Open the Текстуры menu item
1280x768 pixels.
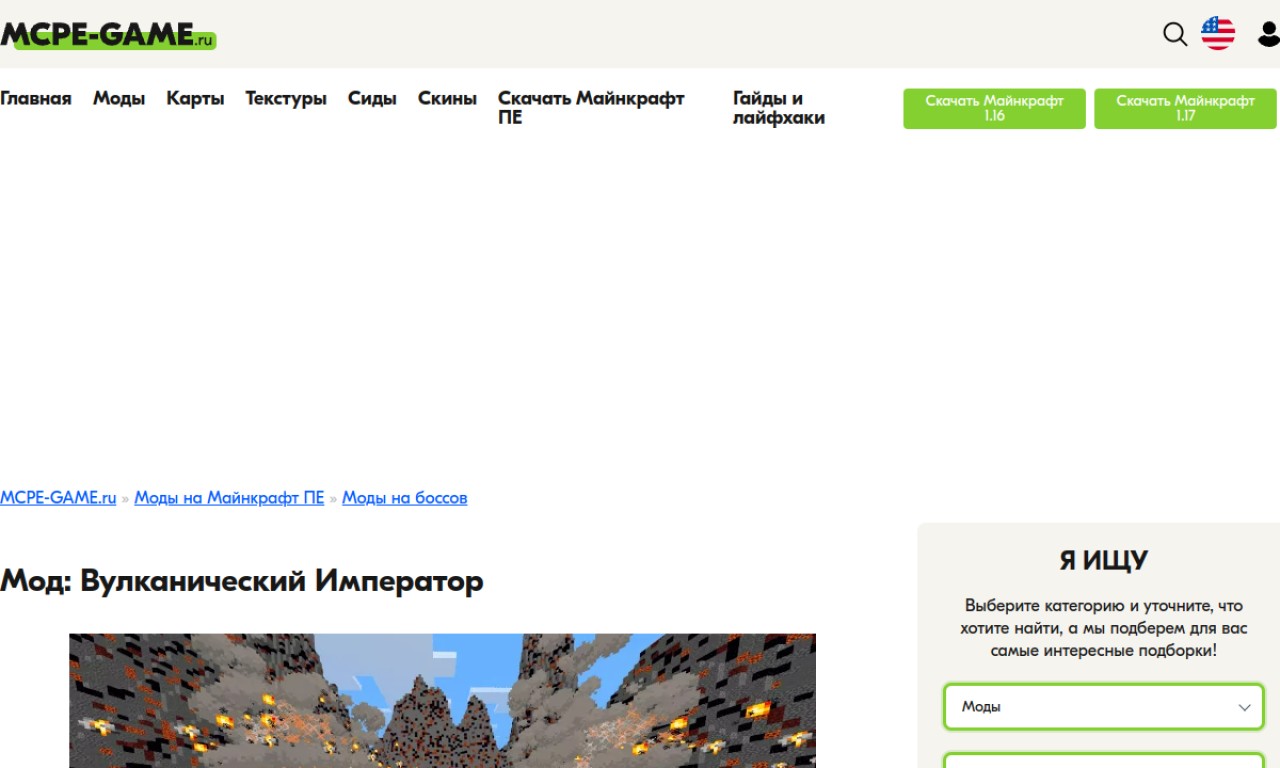pos(286,98)
